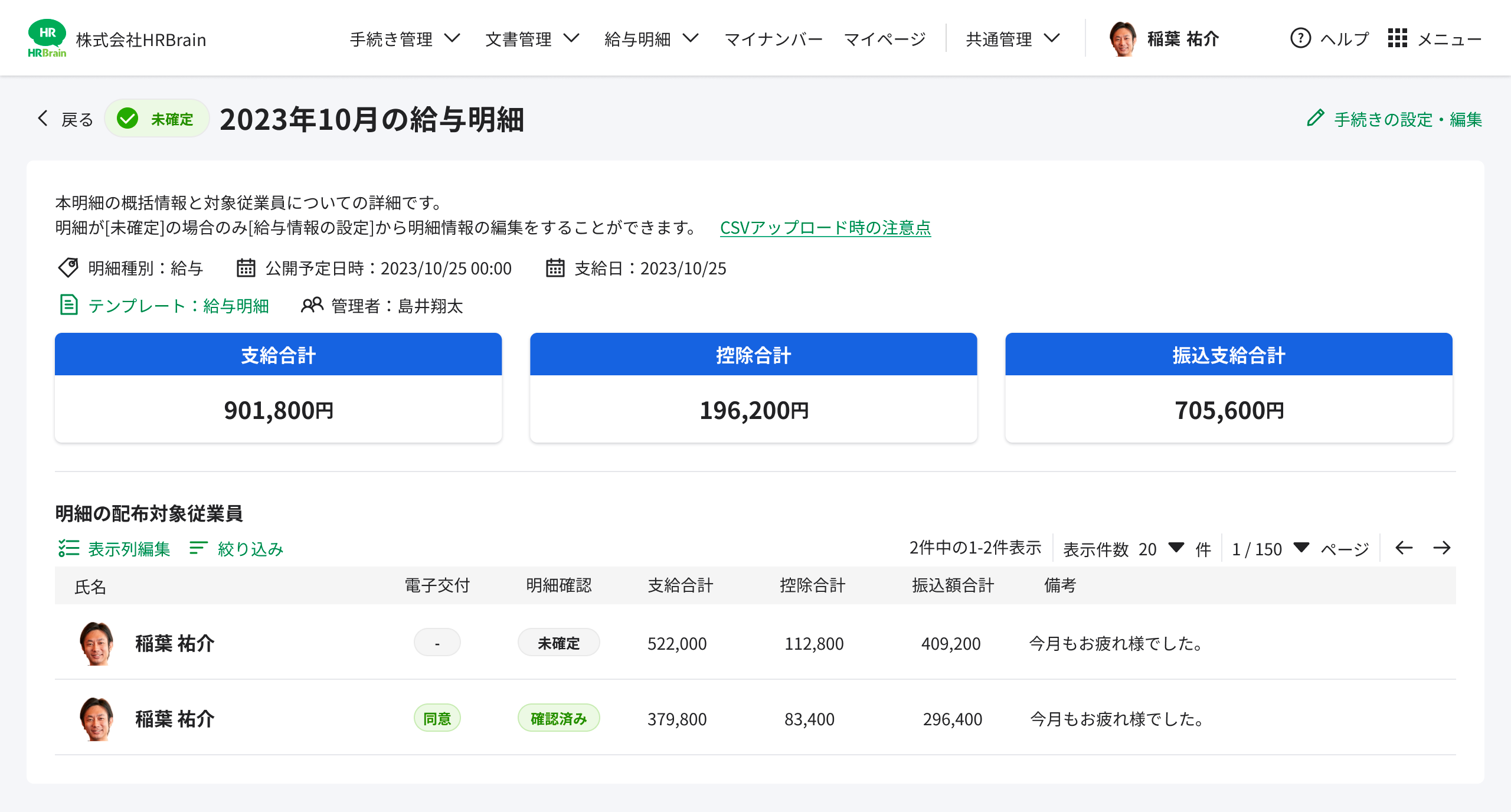The height and width of the screenshot is (812, 1511).
Task: Click the help question mark icon
Action: pos(1300,38)
